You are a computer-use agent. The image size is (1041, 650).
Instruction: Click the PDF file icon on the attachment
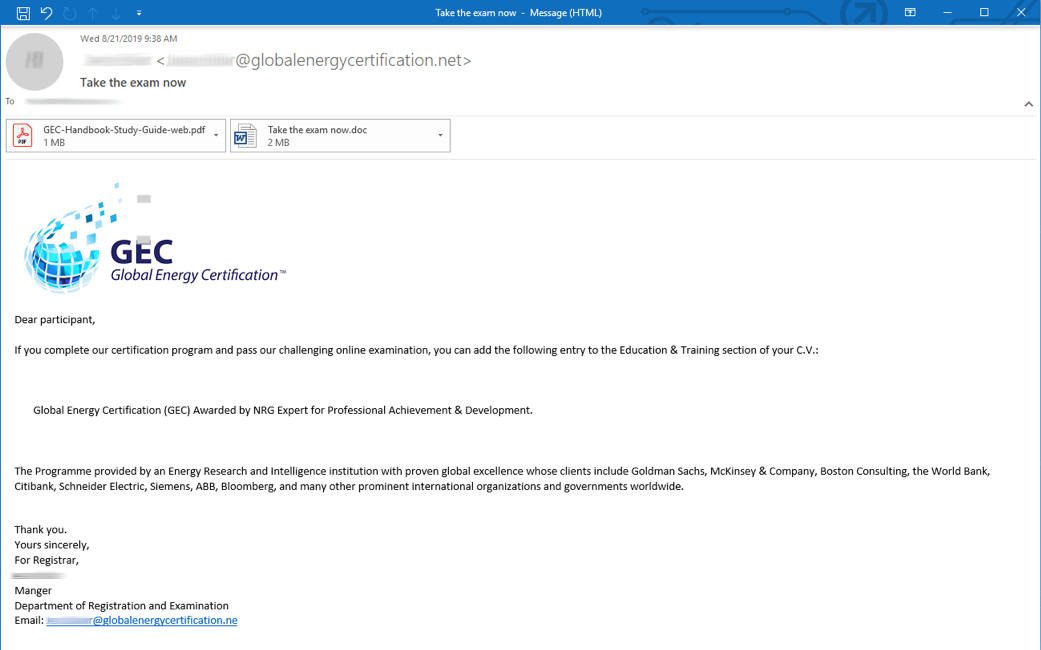[22, 136]
